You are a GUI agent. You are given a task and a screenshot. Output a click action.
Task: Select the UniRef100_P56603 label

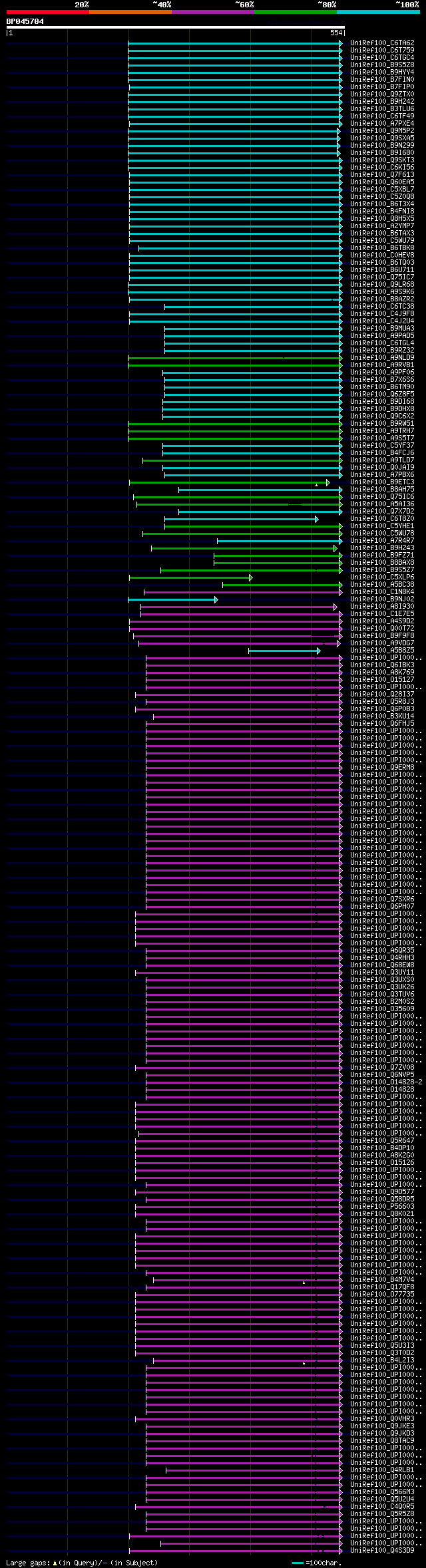[382, 1207]
